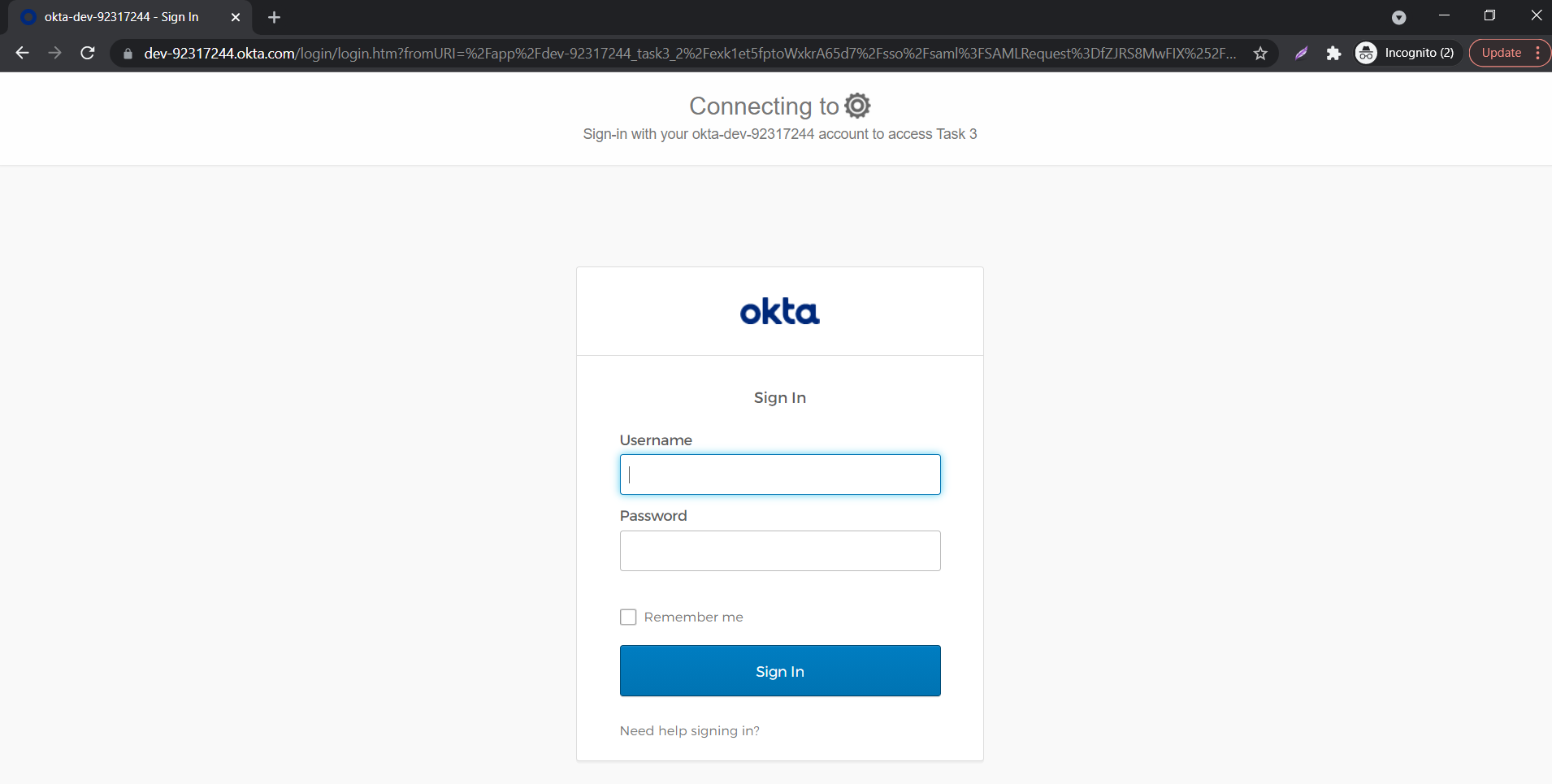
Task: Open a new browser tab
Action: click(x=274, y=17)
